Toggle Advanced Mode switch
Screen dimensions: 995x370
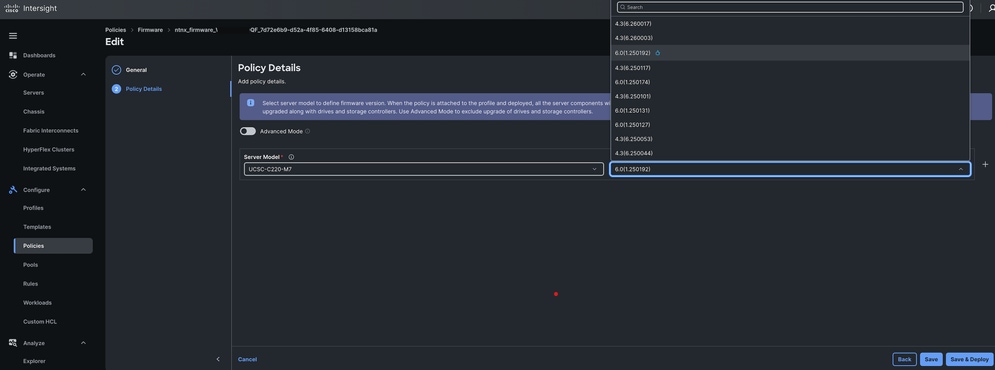247,131
